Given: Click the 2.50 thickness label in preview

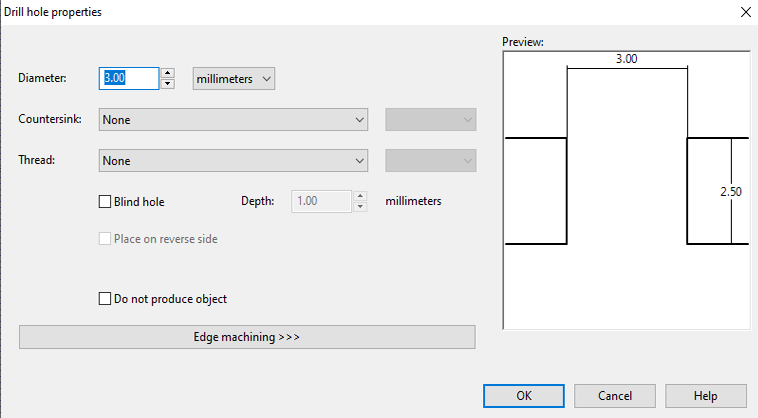Looking at the screenshot, I should pyautogui.click(x=731, y=190).
